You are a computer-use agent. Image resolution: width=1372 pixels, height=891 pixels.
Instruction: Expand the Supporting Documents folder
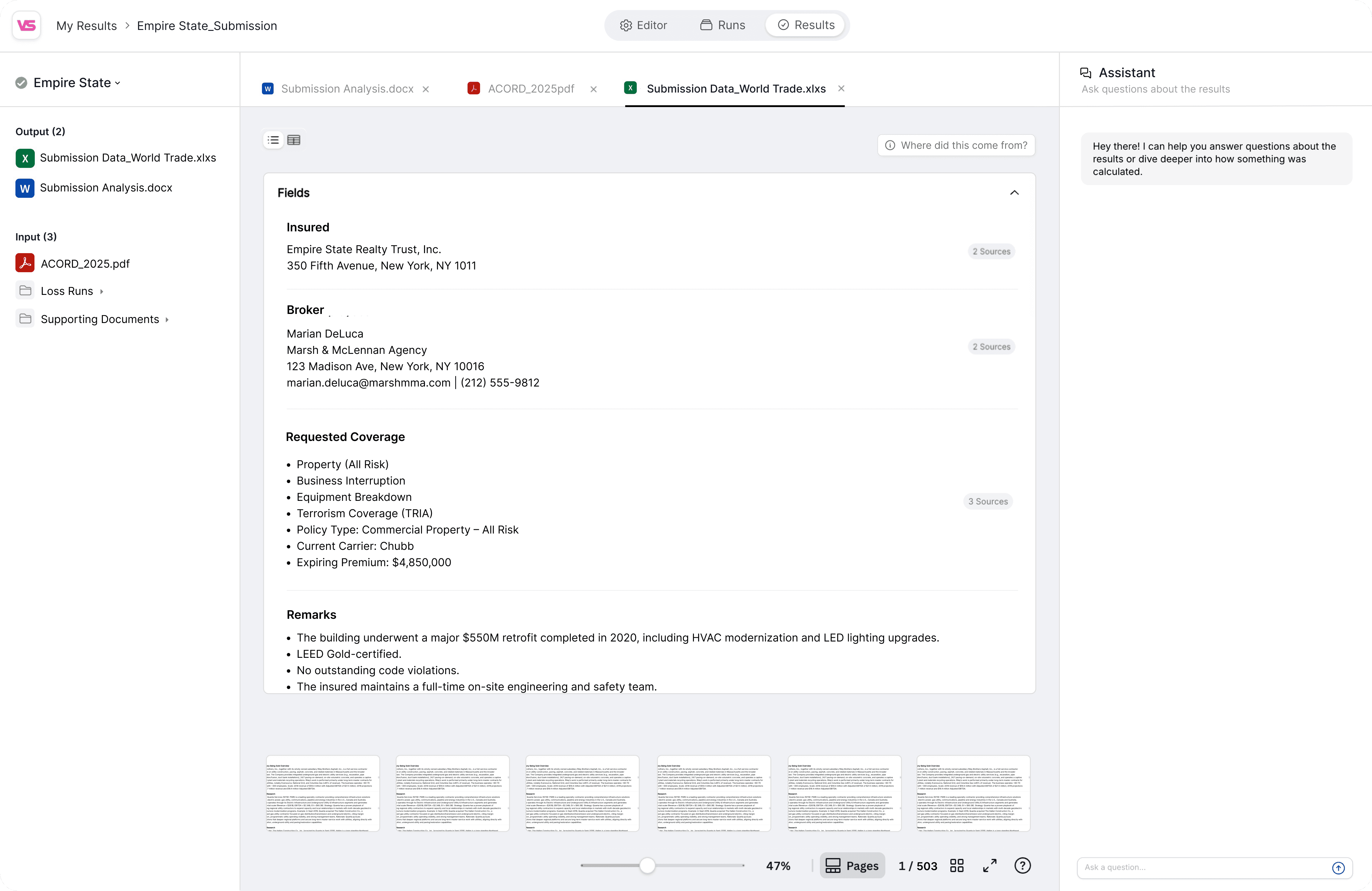click(100, 319)
